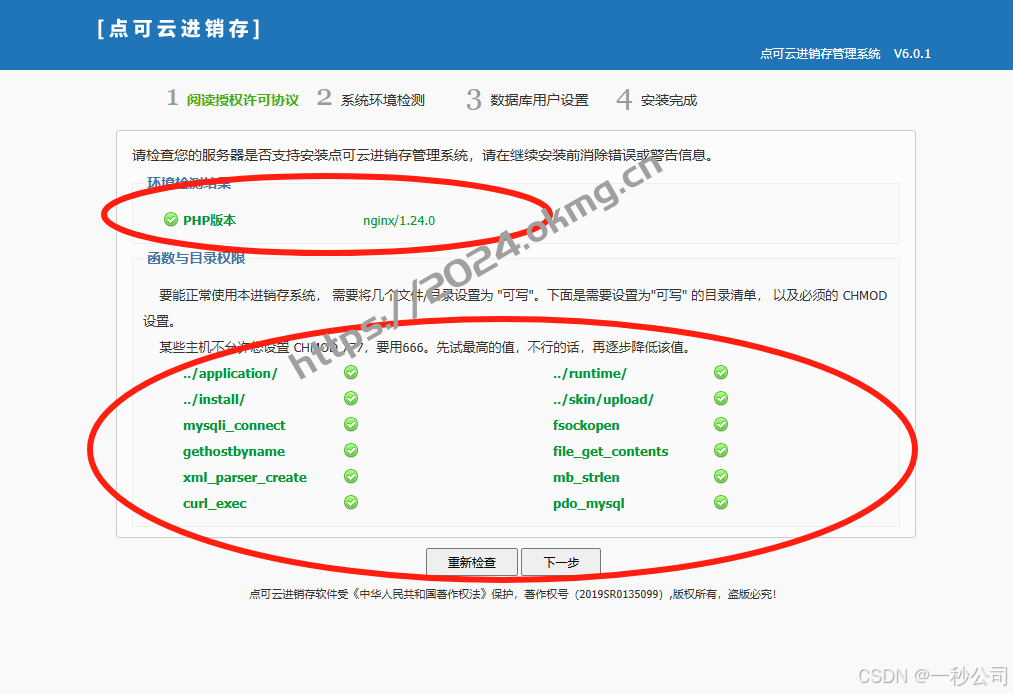Click the 下一步 button to continue
The height and width of the screenshot is (694, 1013).
point(561,562)
